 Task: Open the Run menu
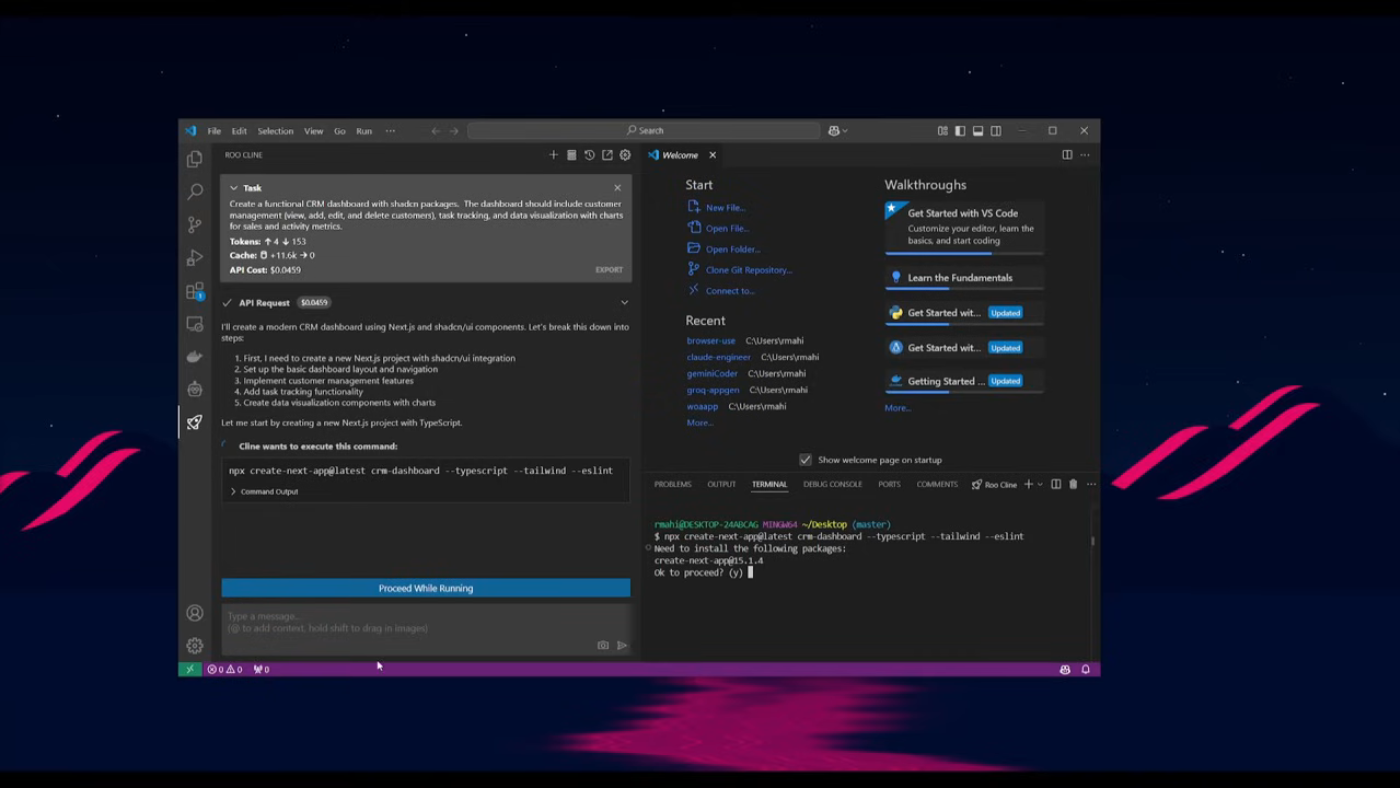click(364, 131)
